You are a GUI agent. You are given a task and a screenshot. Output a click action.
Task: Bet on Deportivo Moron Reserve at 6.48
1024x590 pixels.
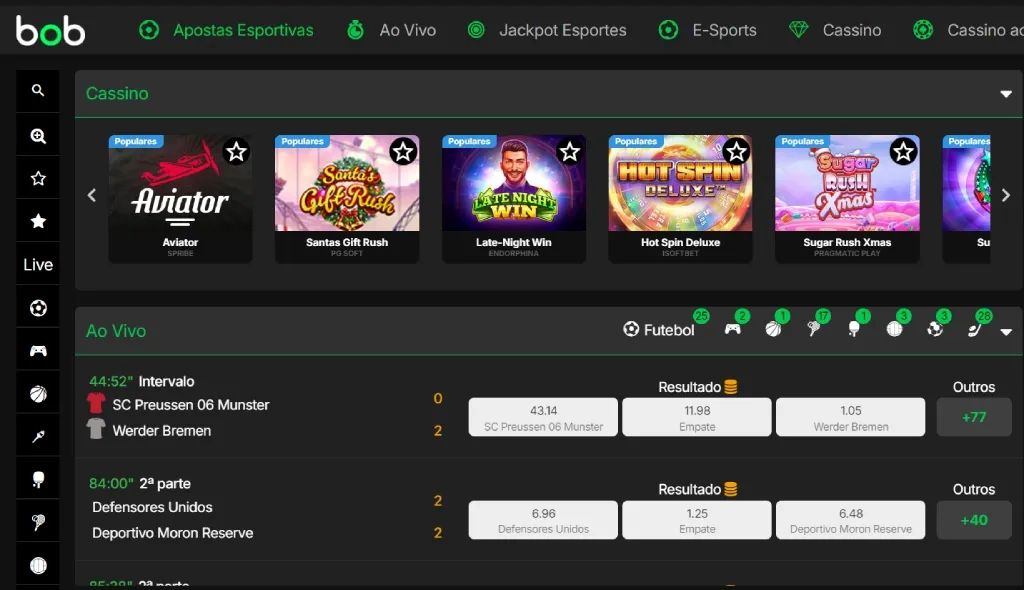click(850, 520)
